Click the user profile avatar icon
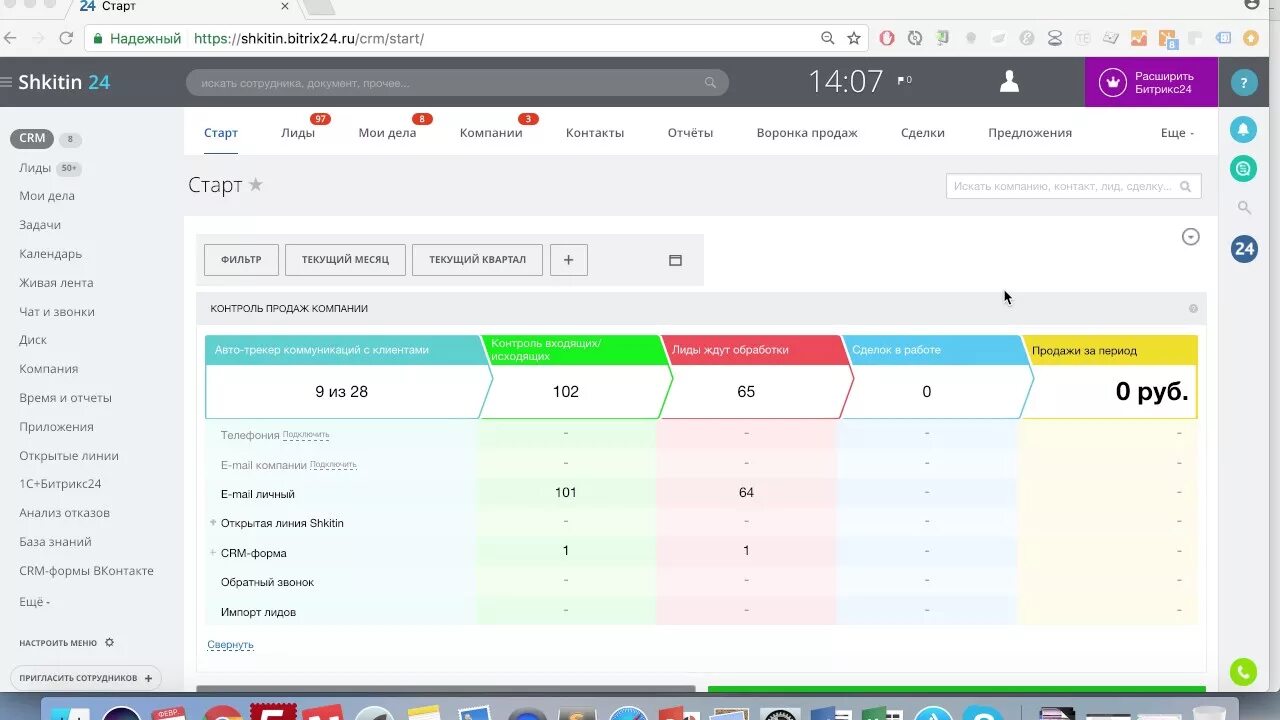1280x720 pixels. pyautogui.click(x=1009, y=82)
